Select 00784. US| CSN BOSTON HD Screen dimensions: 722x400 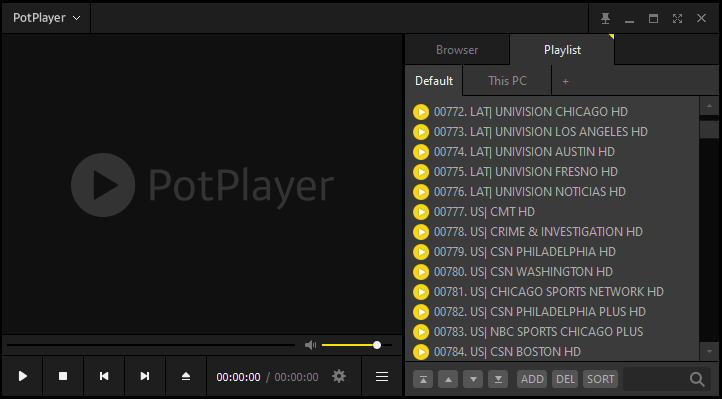coord(507,352)
